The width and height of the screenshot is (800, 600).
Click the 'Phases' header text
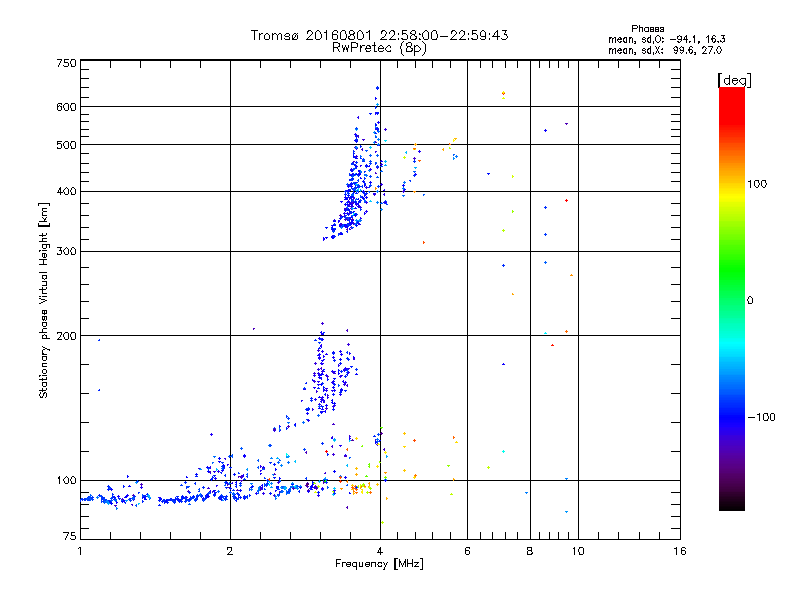pos(647,29)
